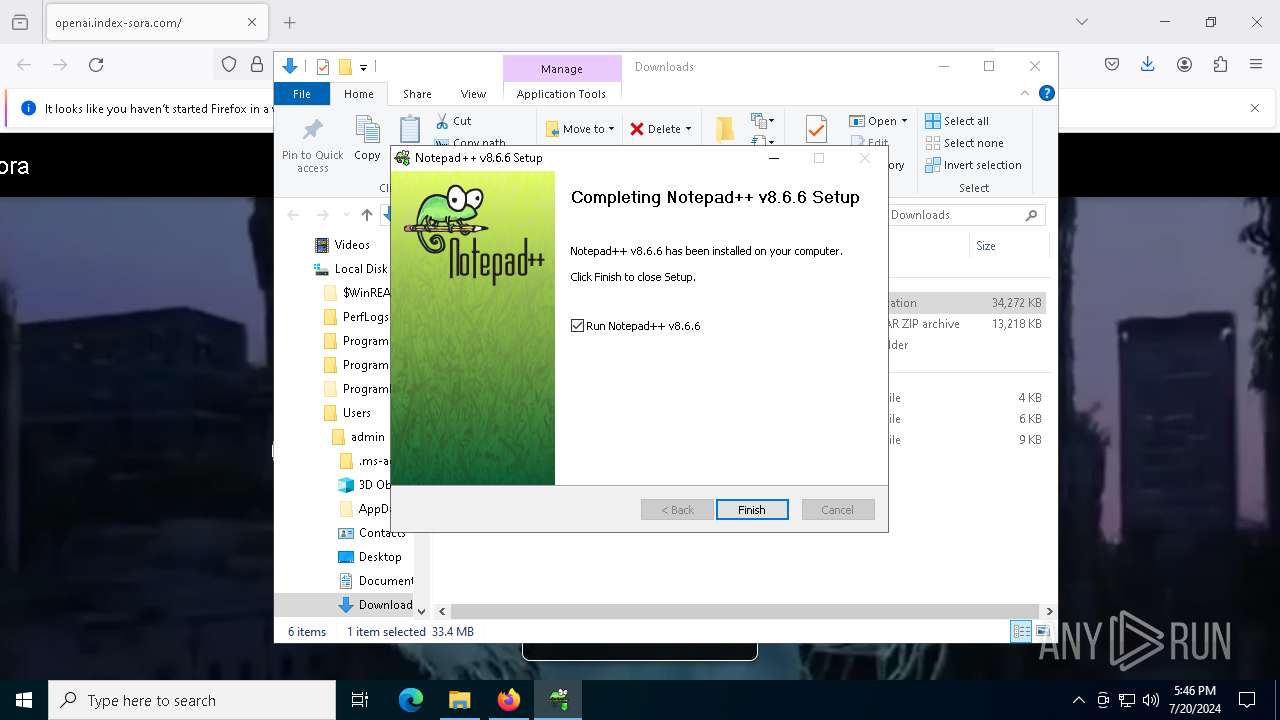The image size is (1280, 720).
Task: Click the Properties checkmark icon
Action: [x=816, y=129]
